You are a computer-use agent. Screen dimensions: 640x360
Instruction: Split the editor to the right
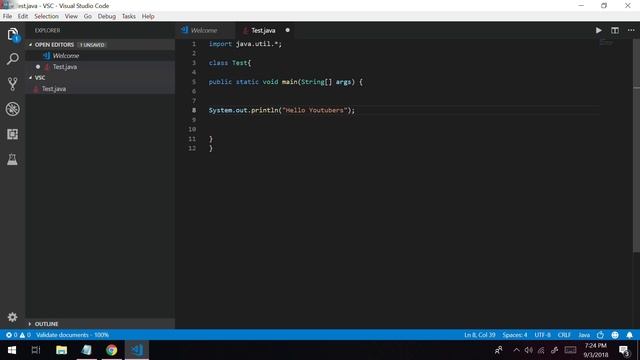click(615, 30)
